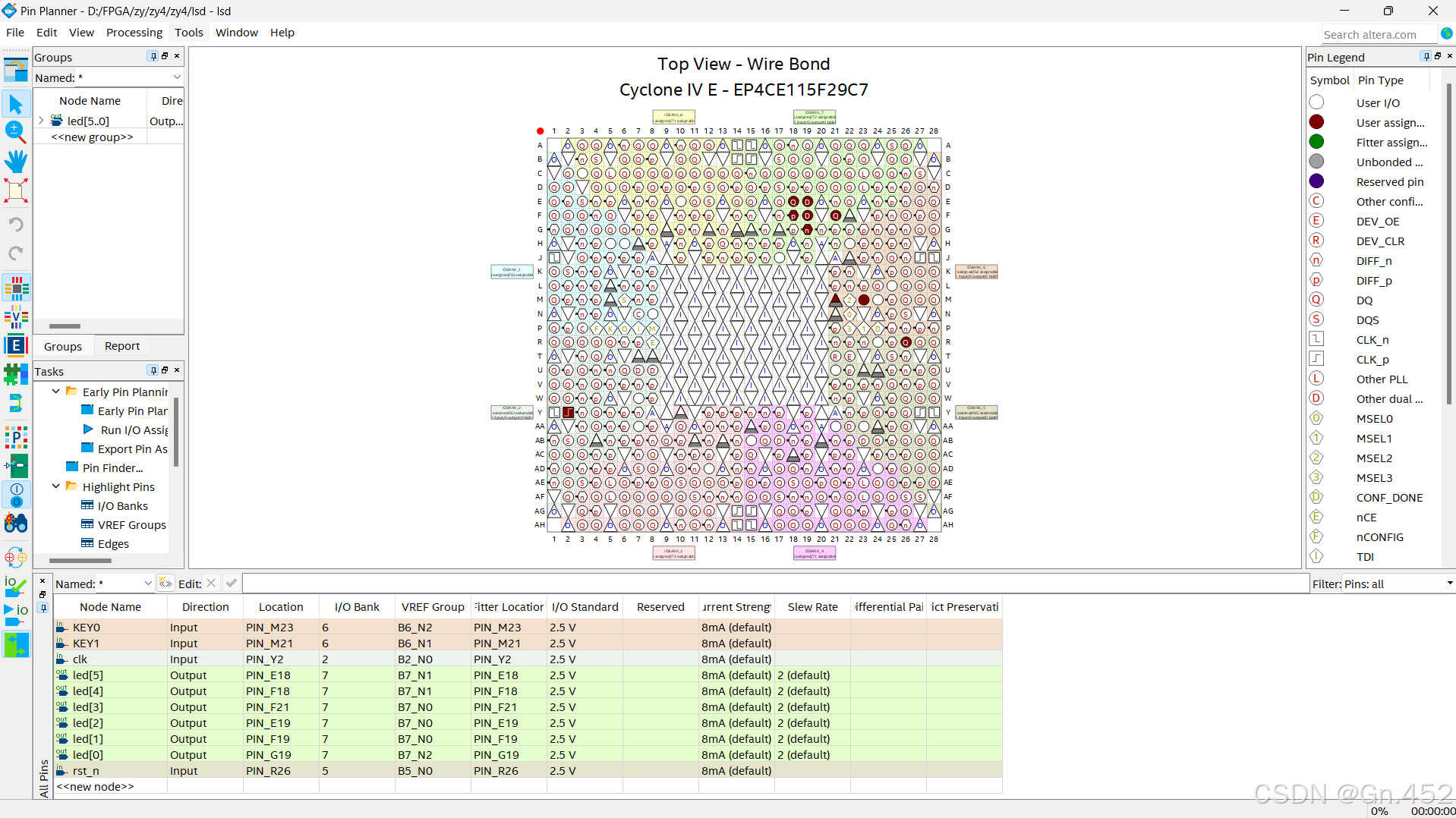Viewport: 1456px width, 818px height.
Task: Click the <<new node>> row
Action: 95,786
